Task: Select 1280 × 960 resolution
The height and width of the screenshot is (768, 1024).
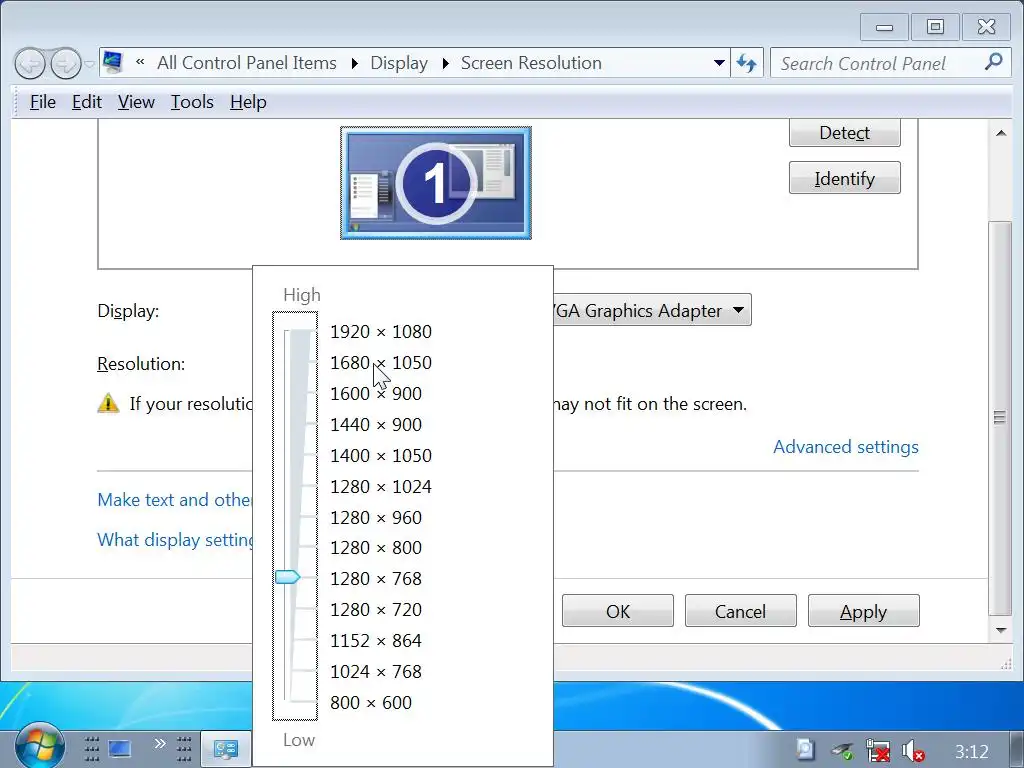Action: click(x=376, y=517)
